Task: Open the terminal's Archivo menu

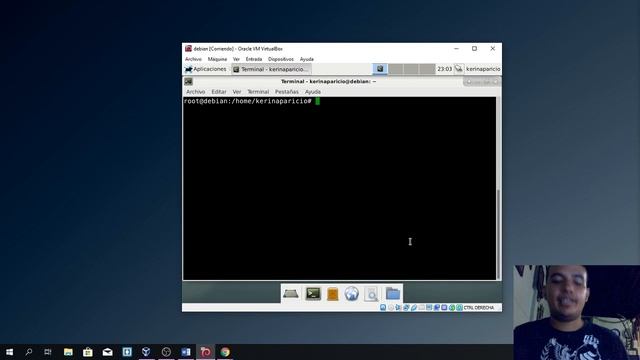Action: click(x=196, y=92)
